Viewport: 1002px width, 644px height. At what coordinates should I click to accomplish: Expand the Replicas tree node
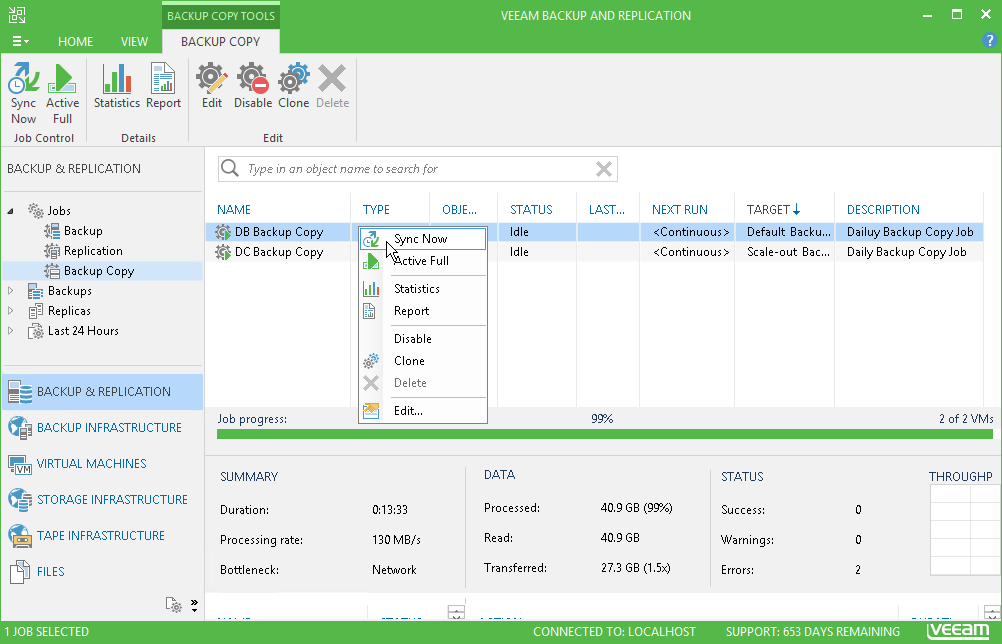[10, 310]
